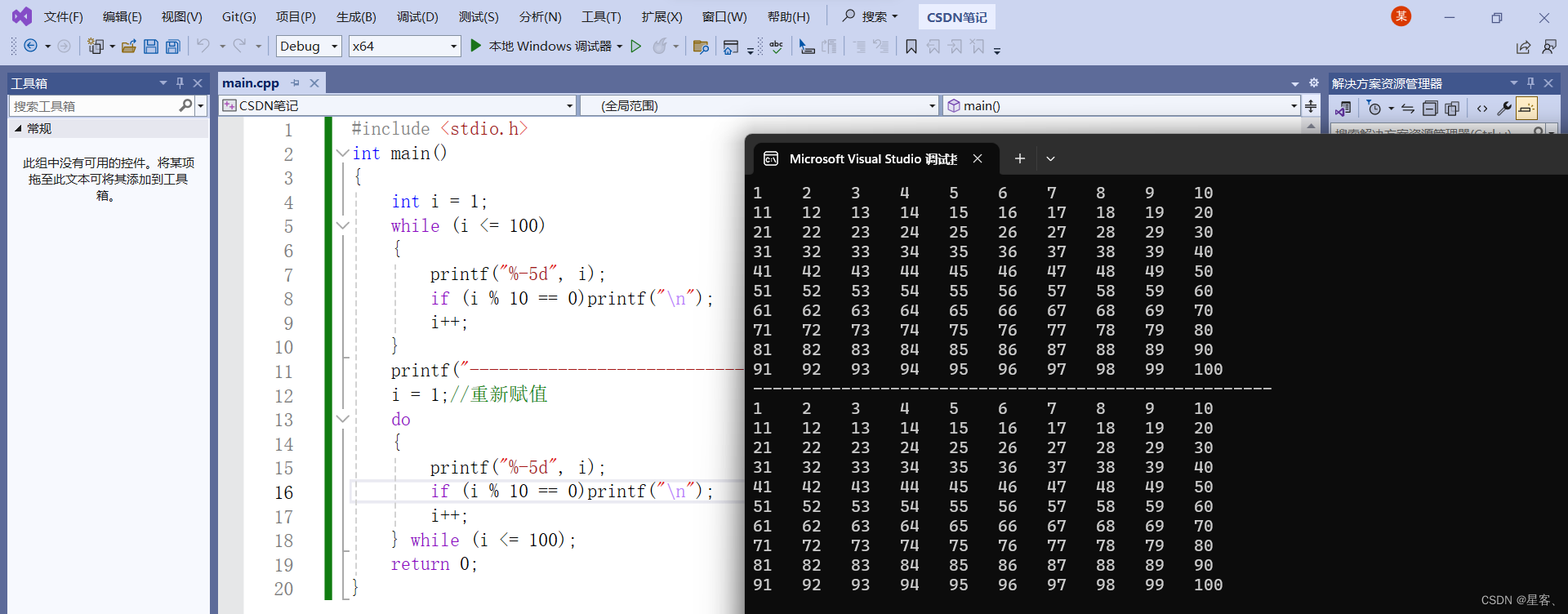Click Collapse All icon in Solution Explorer
This screenshot has height=614, width=1568.
coord(1430,109)
